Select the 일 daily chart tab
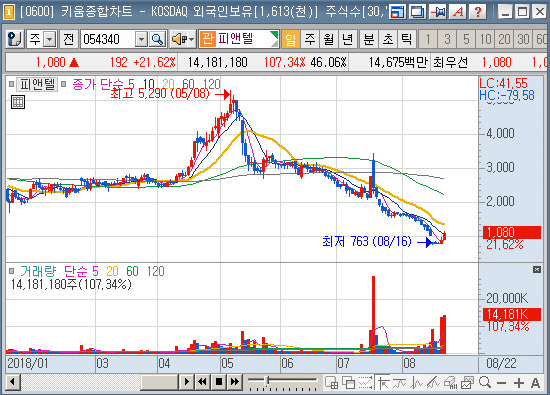Screen dimensions: 550x395 290,39
